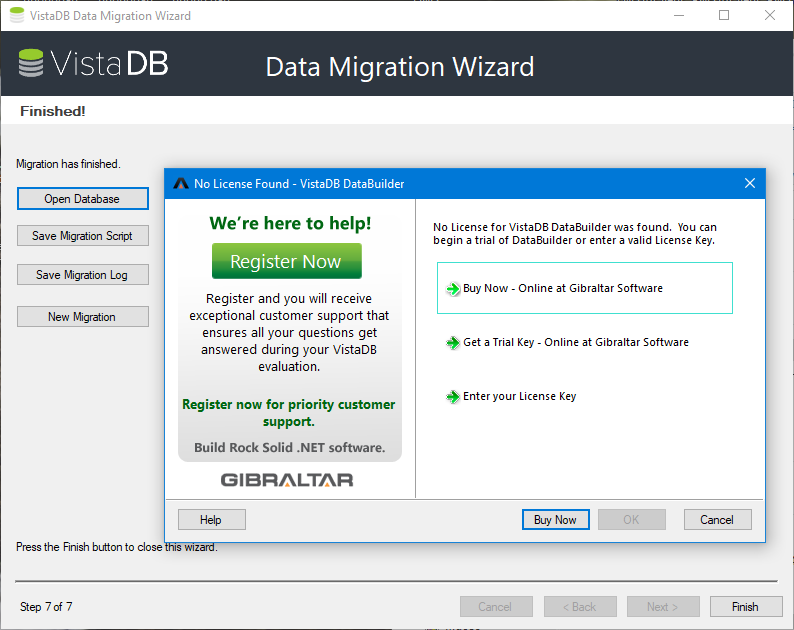Click Save Migration Log button
The image size is (794, 630).
point(83,274)
